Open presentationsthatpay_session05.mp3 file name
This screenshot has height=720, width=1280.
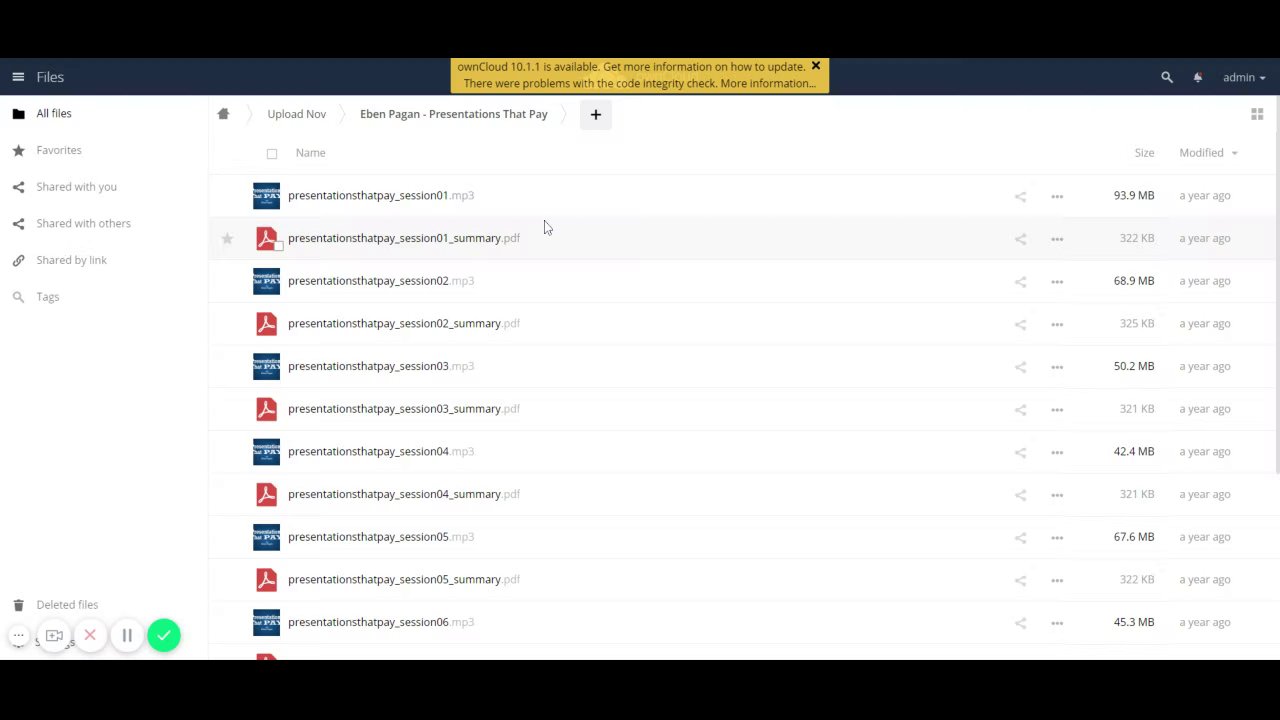381,537
